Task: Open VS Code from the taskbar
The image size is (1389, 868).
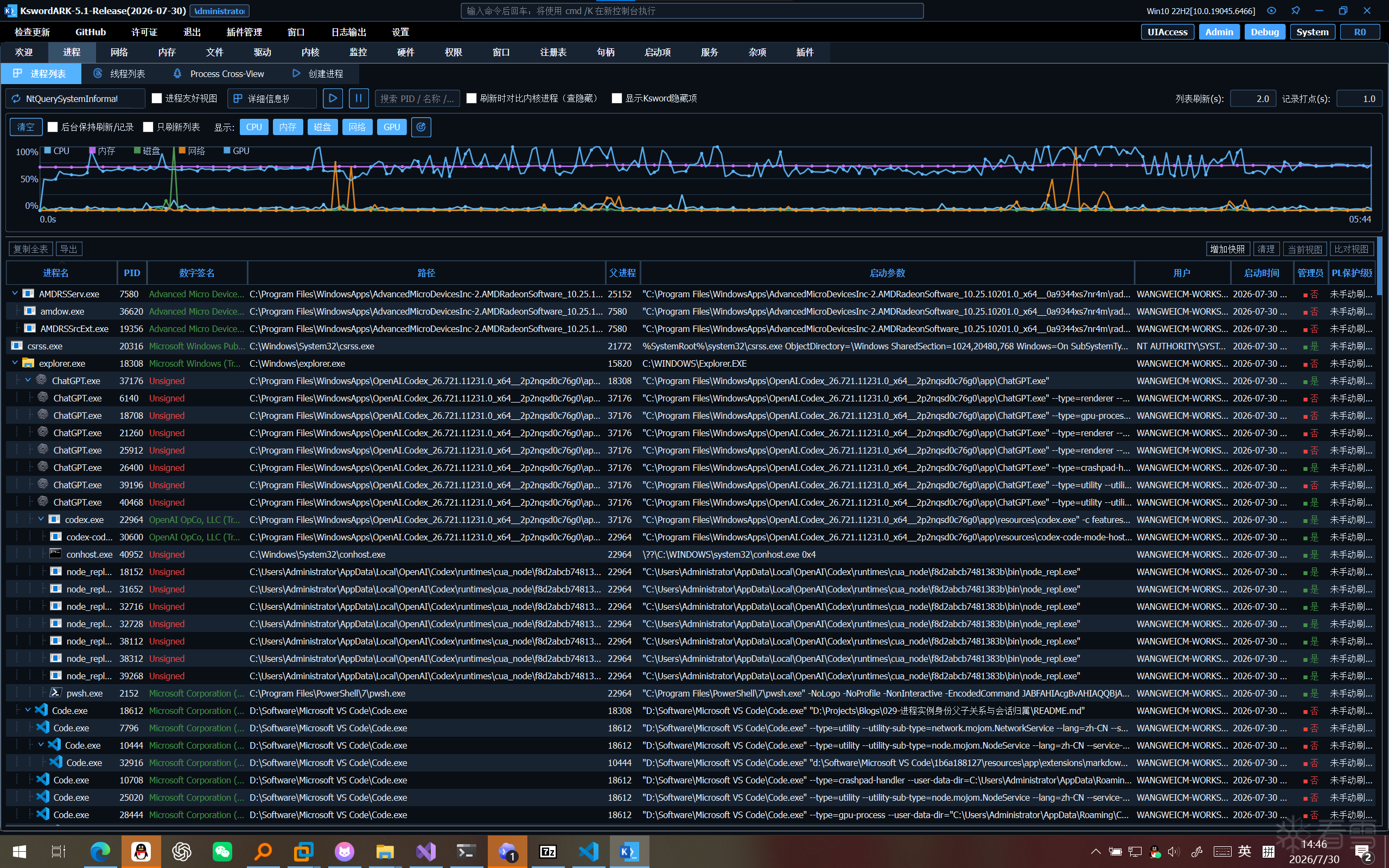Action: point(588,851)
